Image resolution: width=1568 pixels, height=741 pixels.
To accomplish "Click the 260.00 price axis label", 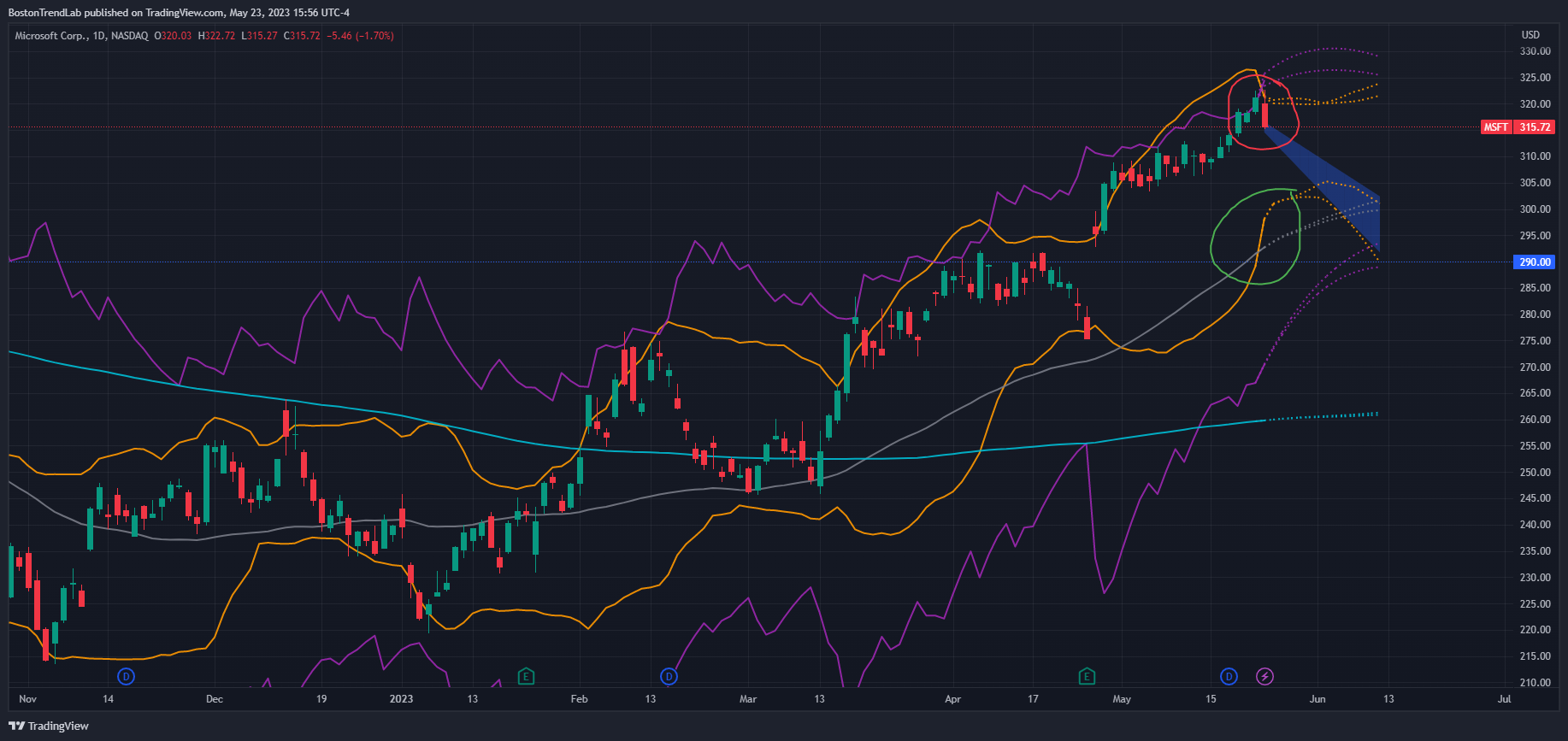I will [x=1535, y=420].
